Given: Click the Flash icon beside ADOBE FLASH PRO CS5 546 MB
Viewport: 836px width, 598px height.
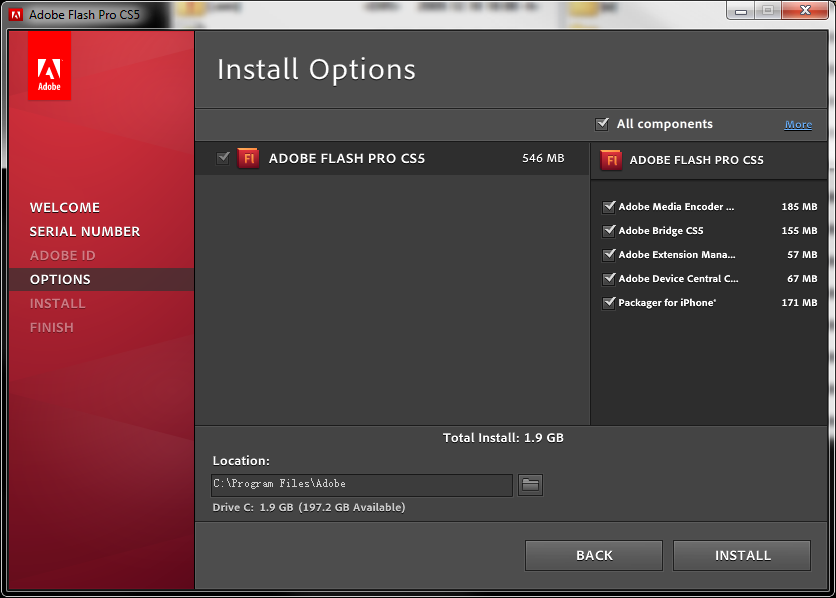Looking at the screenshot, I should (248, 158).
